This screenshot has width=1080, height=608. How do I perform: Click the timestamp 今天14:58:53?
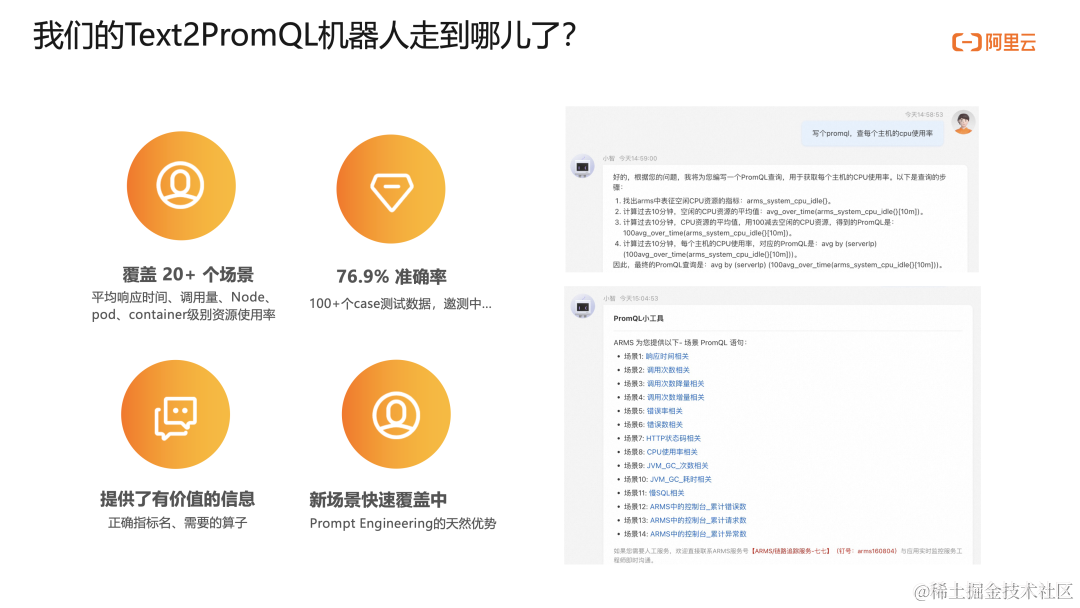point(924,114)
